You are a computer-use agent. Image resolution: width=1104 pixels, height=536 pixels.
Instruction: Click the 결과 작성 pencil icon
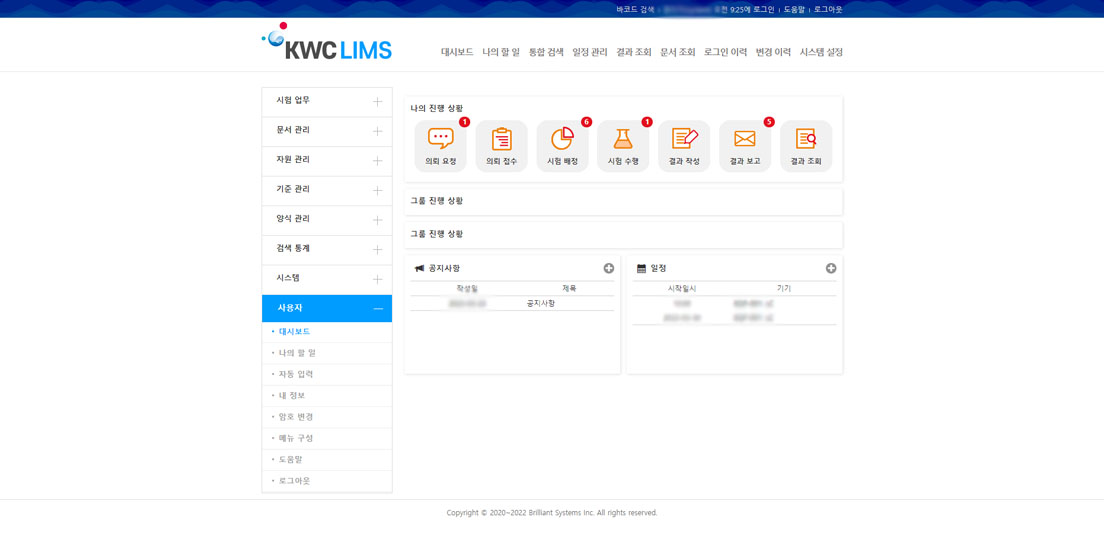(x=684, y=140)
